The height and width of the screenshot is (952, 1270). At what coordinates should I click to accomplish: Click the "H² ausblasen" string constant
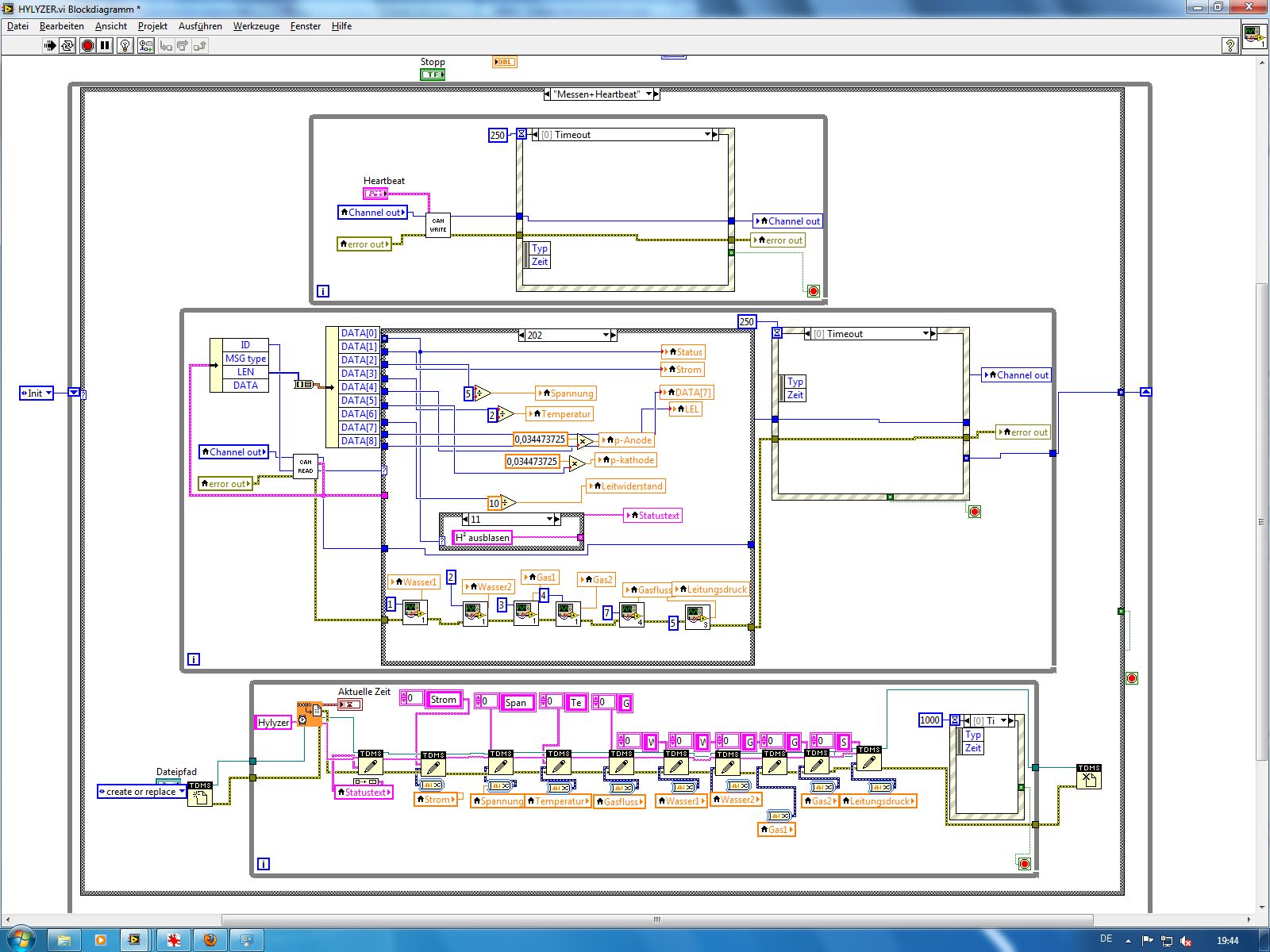click(483, 538)
